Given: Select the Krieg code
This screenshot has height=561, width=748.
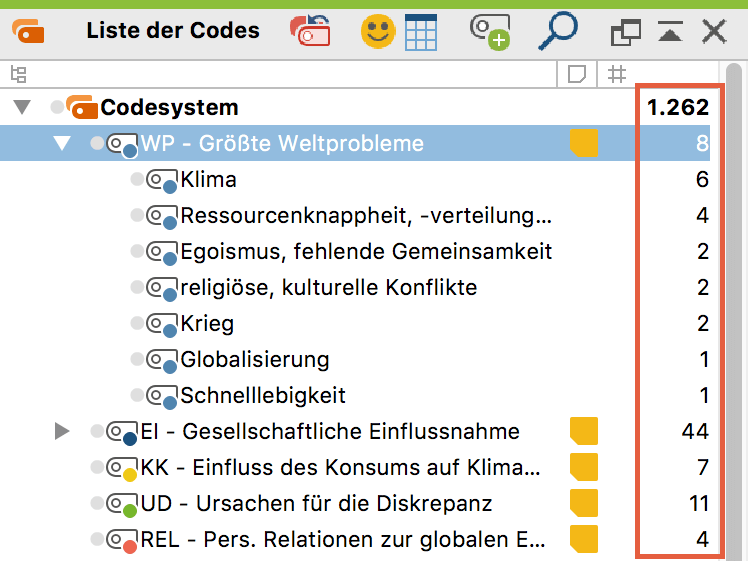Looking at the screenshot, I should coord(207,324).
